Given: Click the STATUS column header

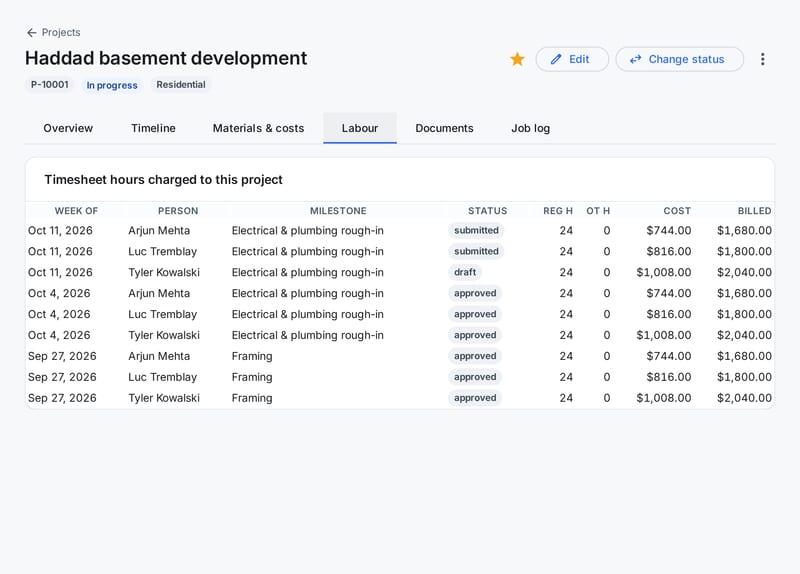Looking at the screenshot, I should pos(487,211).
